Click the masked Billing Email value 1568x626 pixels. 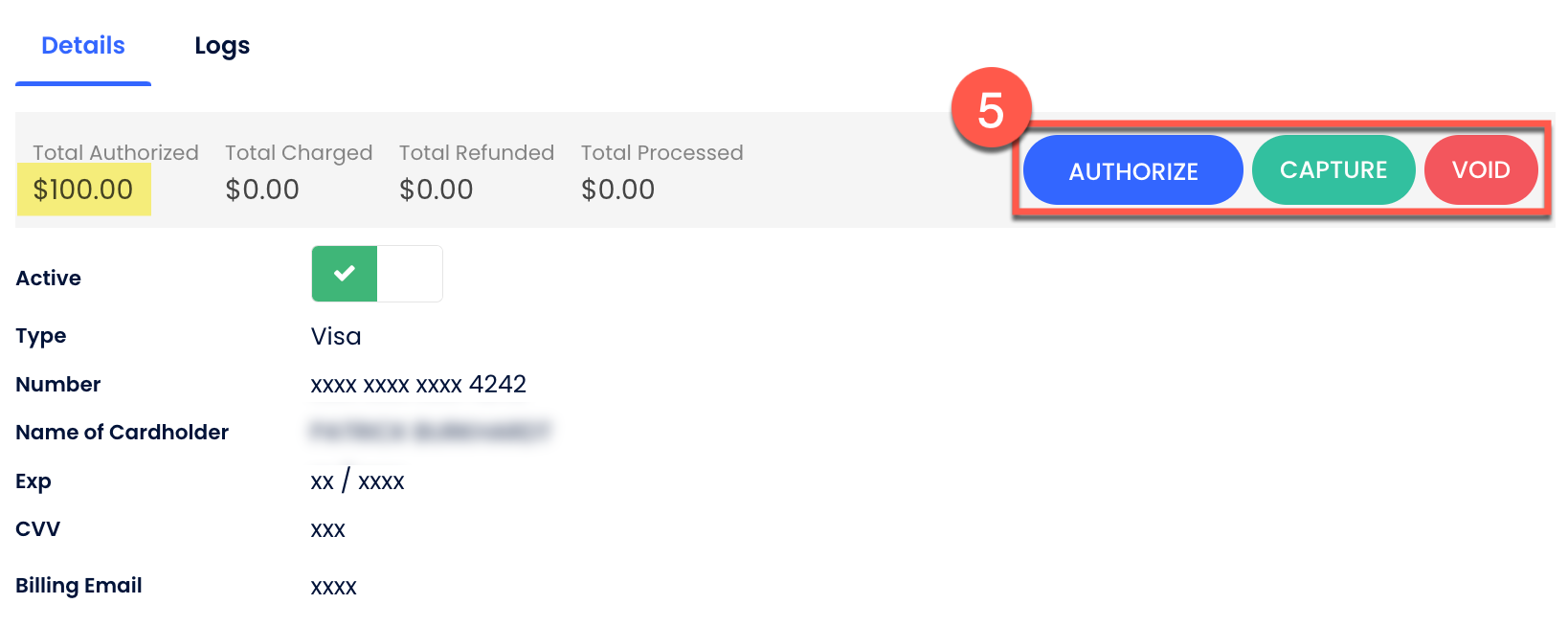(x=333, y=587)
